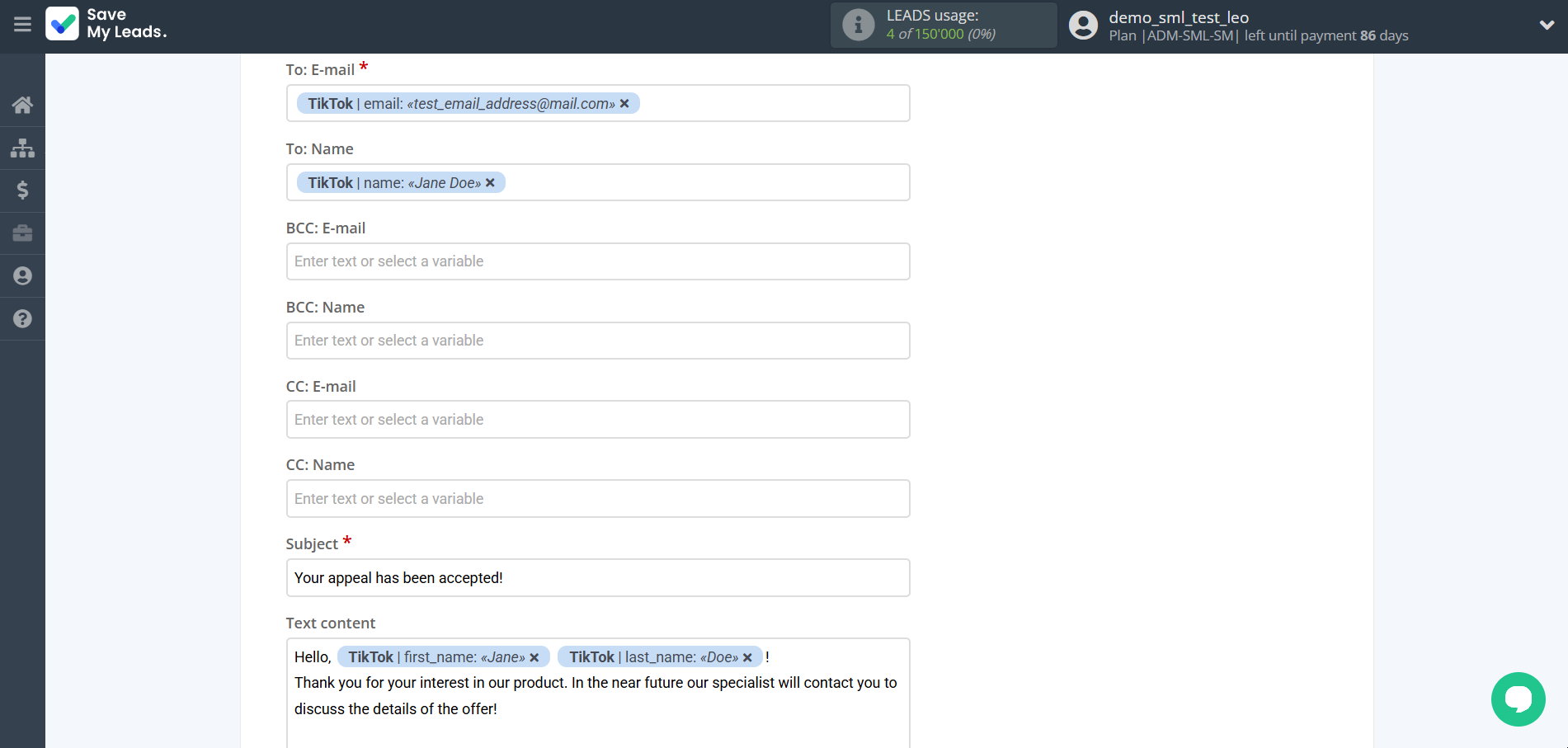Focus the CC: Name field
Screen dimensions: 1568x748
point(598,499)
